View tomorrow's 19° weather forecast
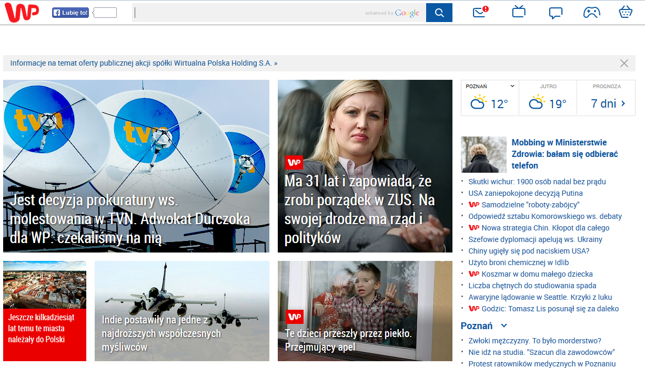645x368 pixels. 548,103
